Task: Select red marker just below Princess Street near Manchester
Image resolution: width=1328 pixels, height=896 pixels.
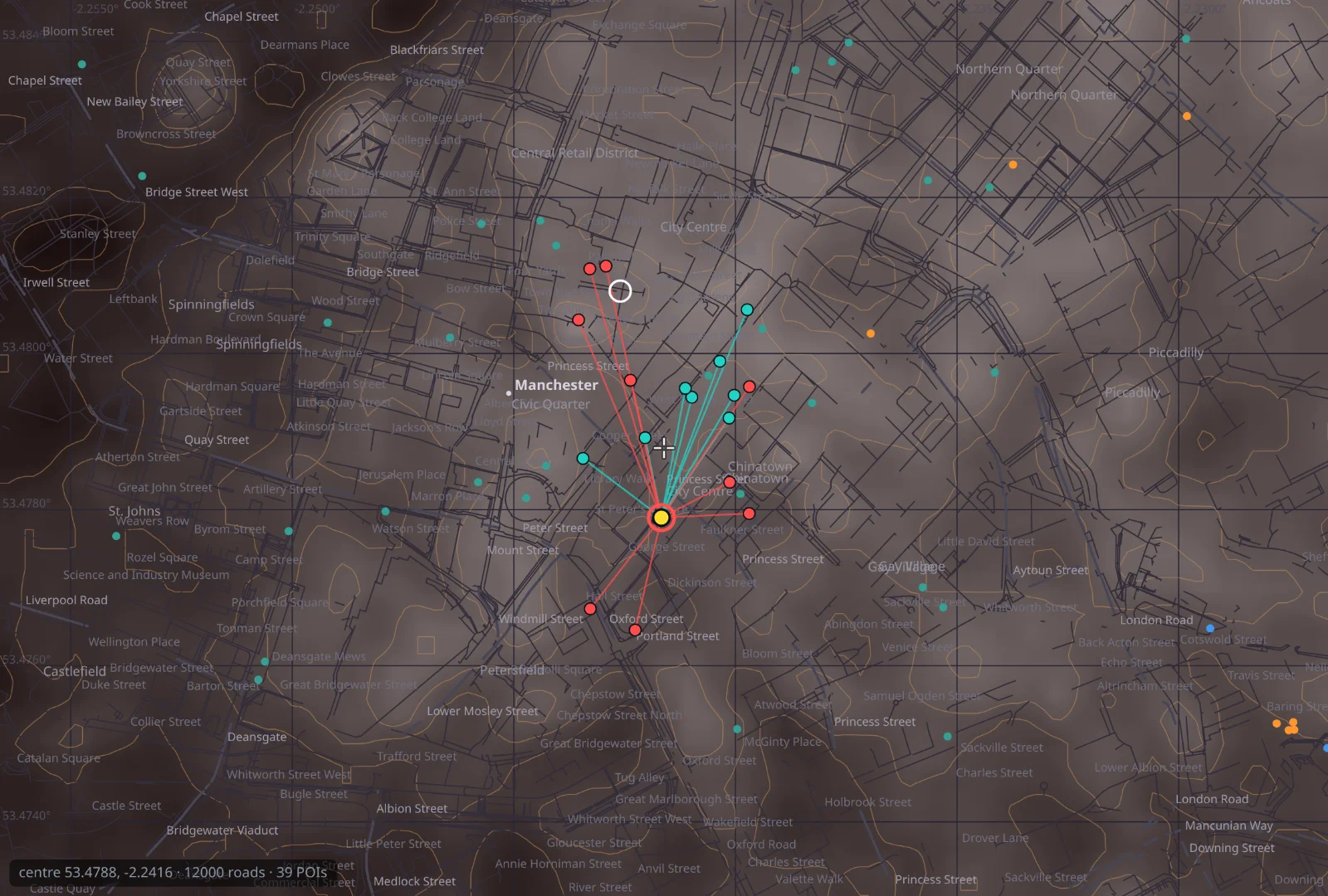Action: click(630, 380)
